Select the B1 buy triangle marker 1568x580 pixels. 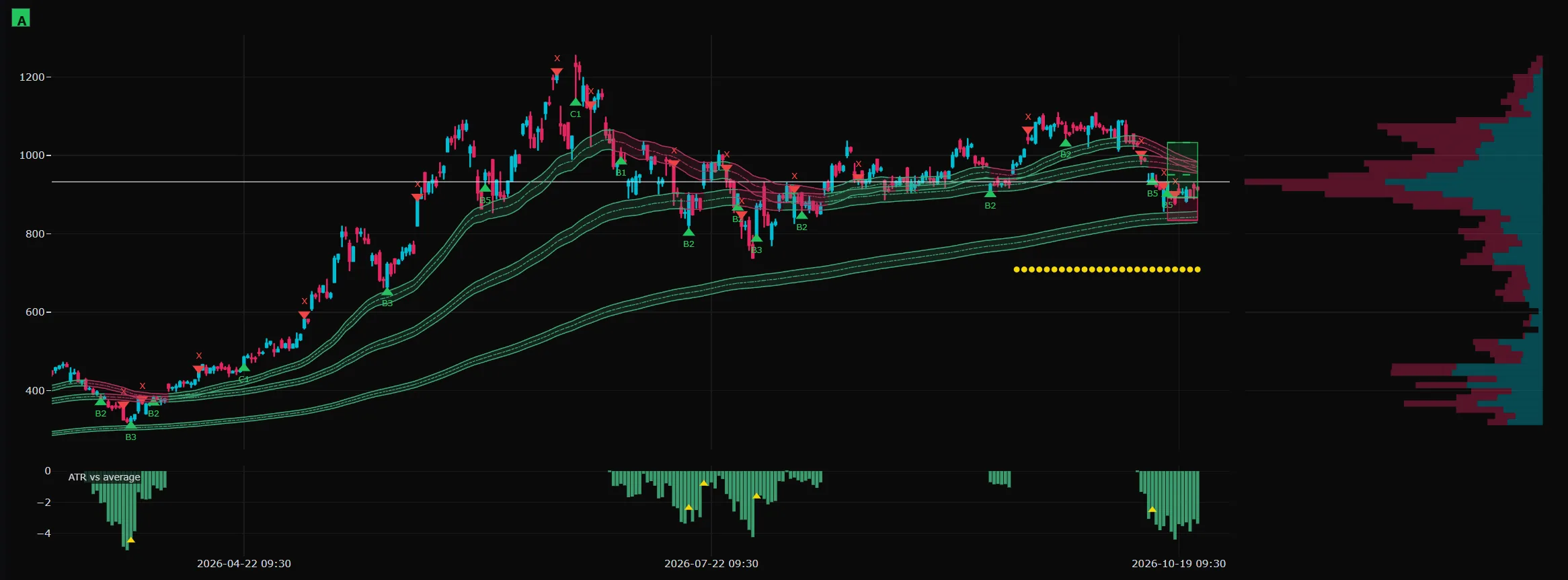pyautogui.click(x=621, y=161)
